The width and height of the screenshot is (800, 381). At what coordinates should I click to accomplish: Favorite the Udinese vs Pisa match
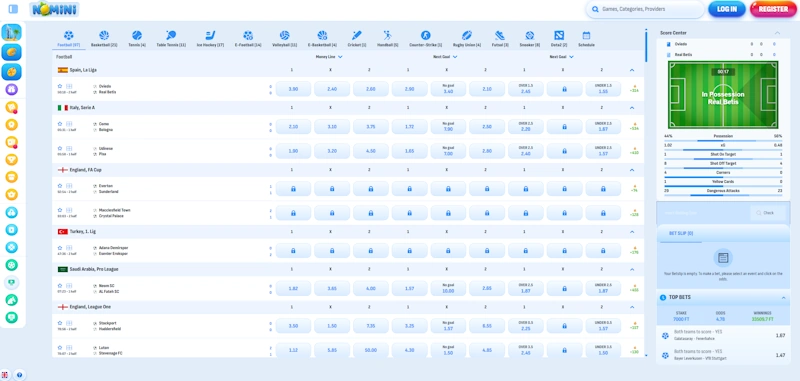click(60, 148)
